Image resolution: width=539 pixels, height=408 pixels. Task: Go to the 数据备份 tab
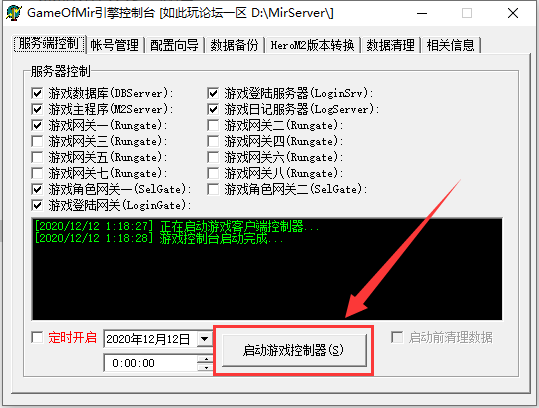pos(234,45)
